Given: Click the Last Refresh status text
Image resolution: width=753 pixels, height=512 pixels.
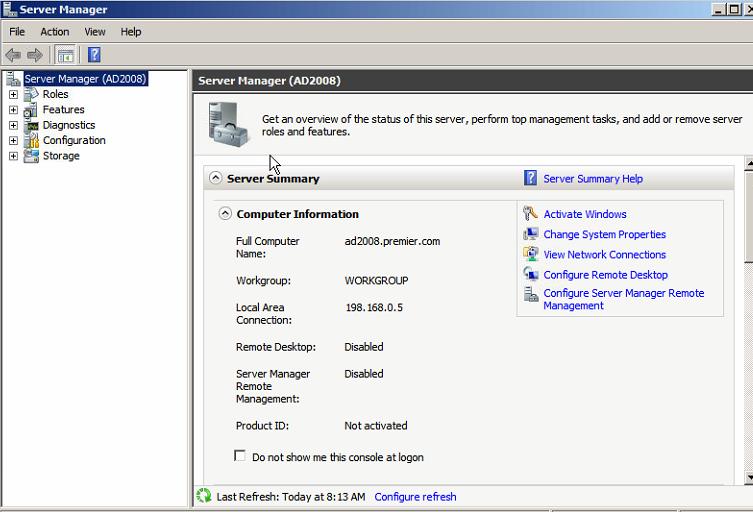Looking at the screenshot, I should (291, 497).
